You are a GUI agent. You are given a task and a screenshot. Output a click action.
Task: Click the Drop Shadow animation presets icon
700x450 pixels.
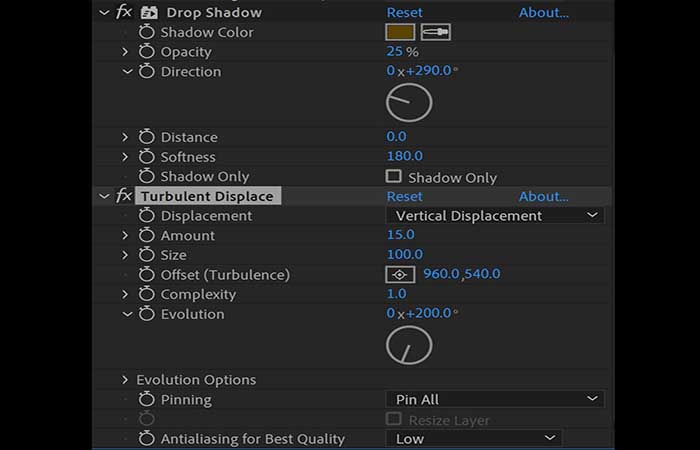pyautogui.click(x=149, y=13)
